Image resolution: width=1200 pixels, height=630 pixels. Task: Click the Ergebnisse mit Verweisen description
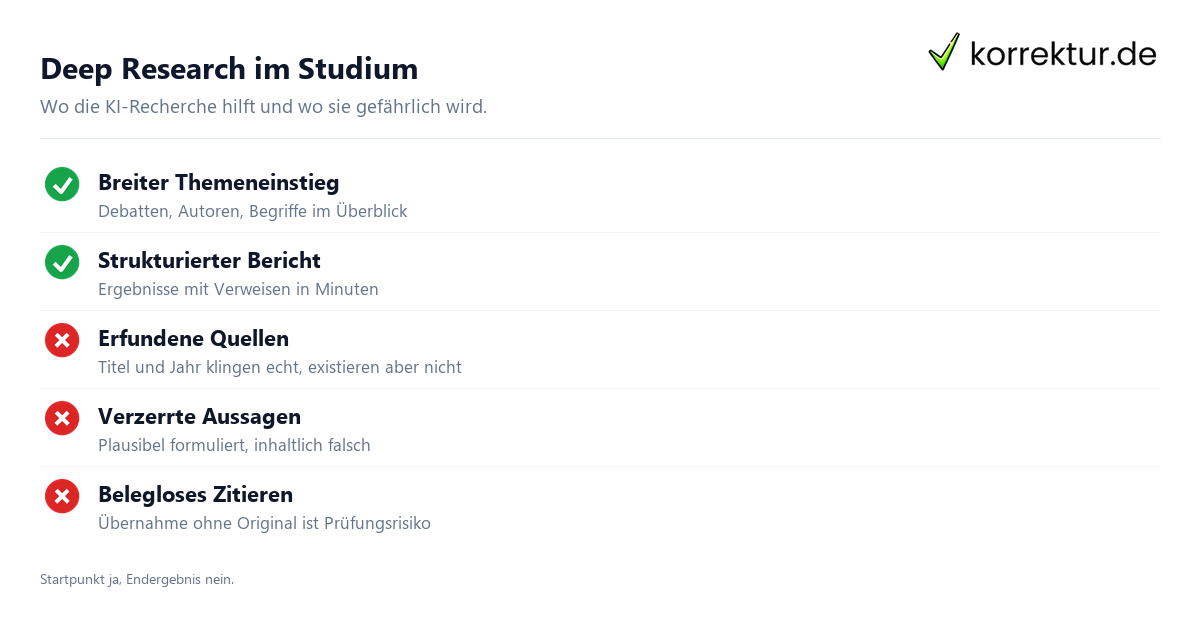pyautogui.click(x=238, y=289)
